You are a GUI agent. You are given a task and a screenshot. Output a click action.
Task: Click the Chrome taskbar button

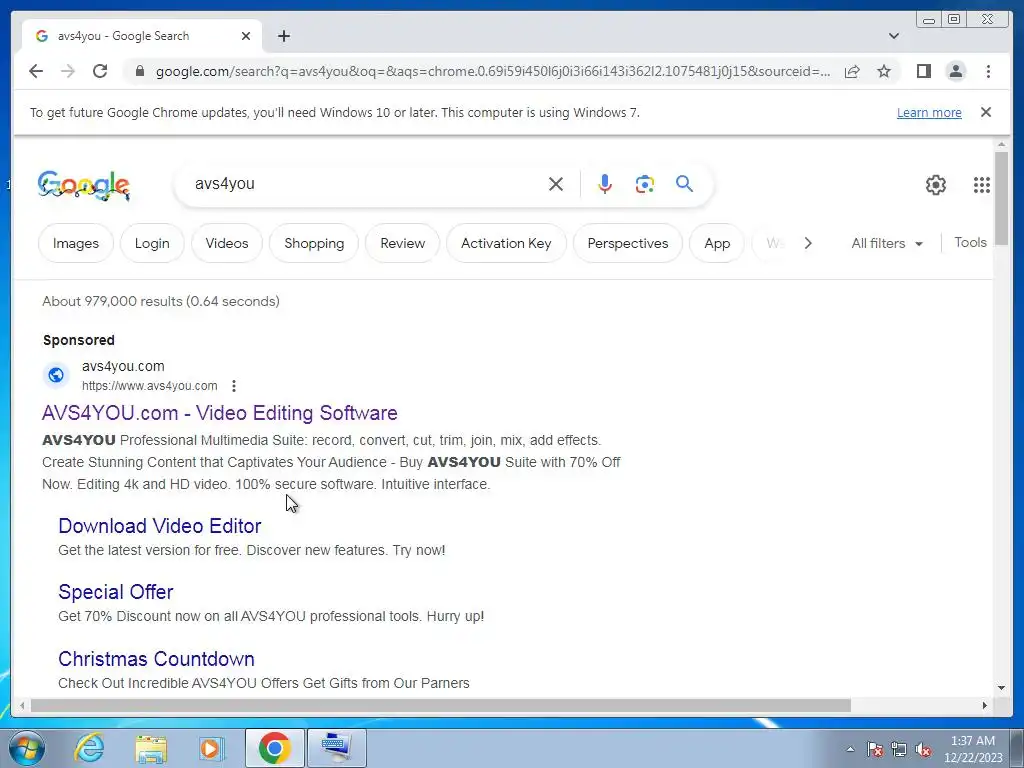274,748
